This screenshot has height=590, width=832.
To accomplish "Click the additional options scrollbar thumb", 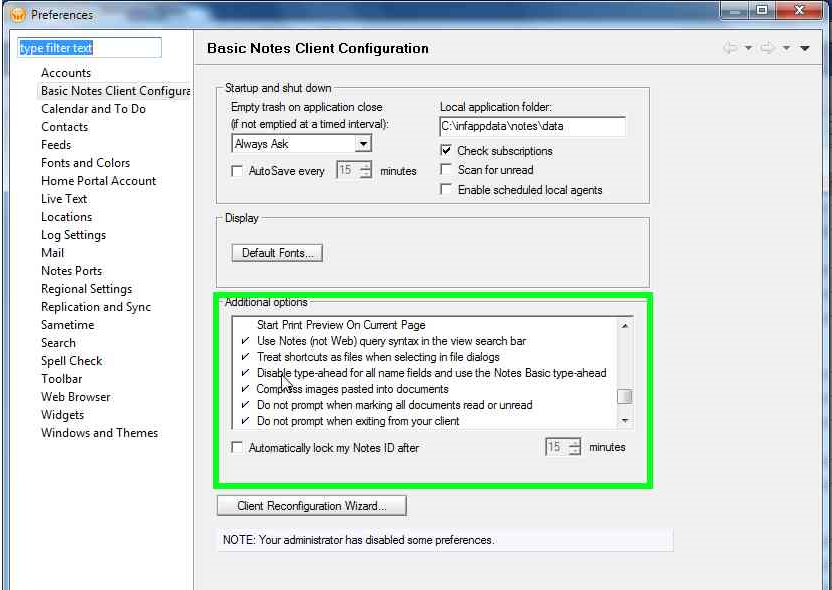I will point(625,396).
